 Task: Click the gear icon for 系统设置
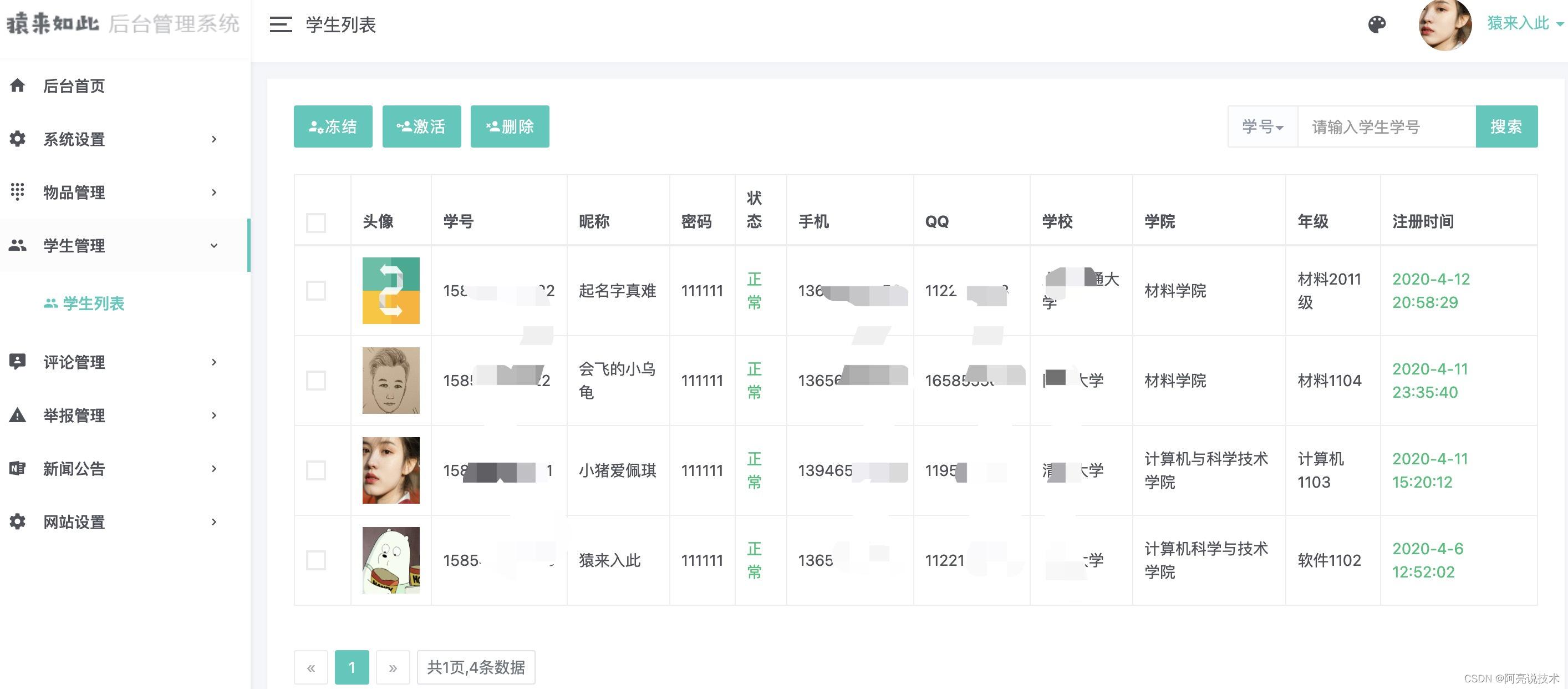click(x=18, y=139)
